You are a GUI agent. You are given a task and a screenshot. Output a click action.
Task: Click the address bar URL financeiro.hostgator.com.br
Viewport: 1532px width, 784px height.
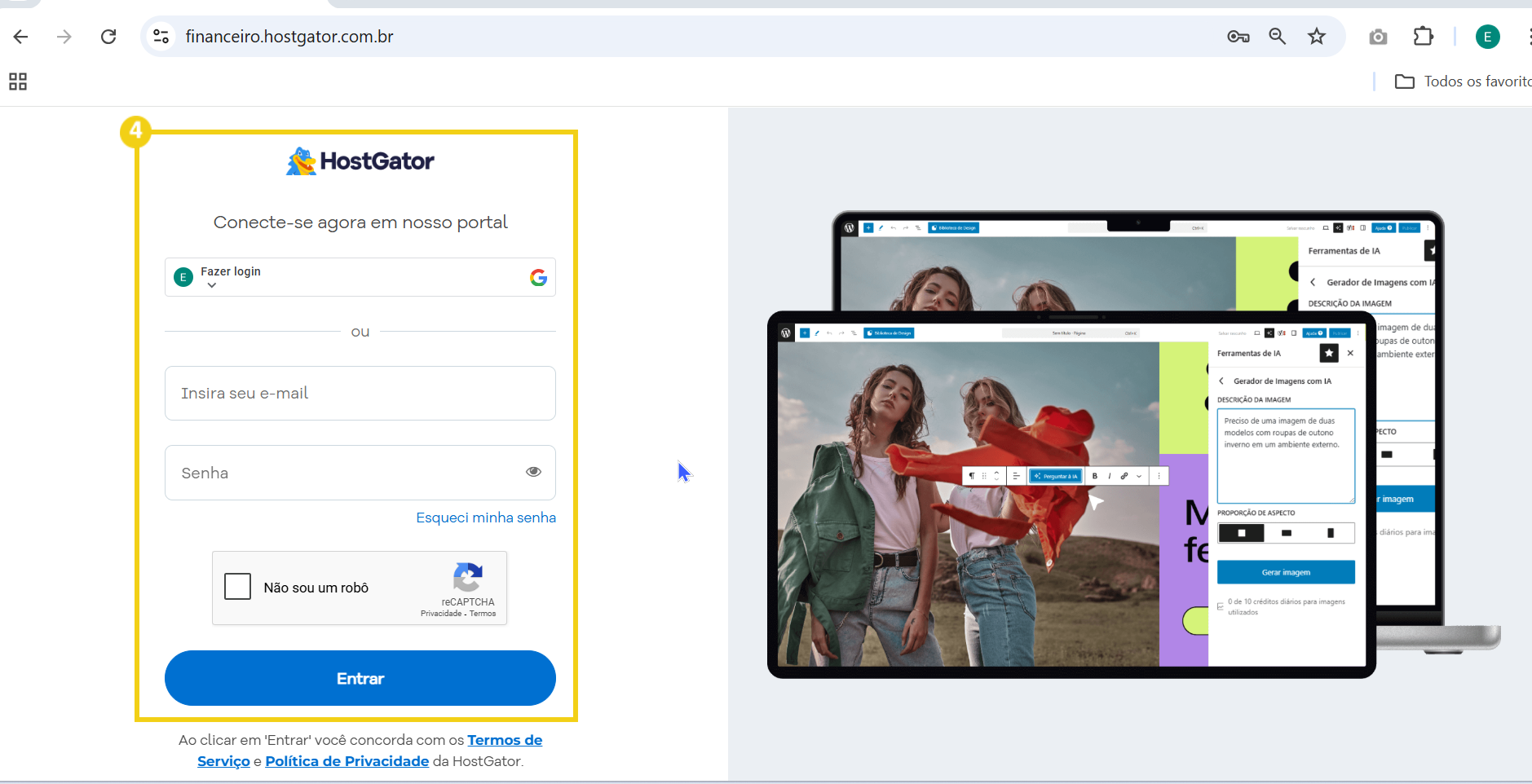pyautogui.click(x=289, y=37)
